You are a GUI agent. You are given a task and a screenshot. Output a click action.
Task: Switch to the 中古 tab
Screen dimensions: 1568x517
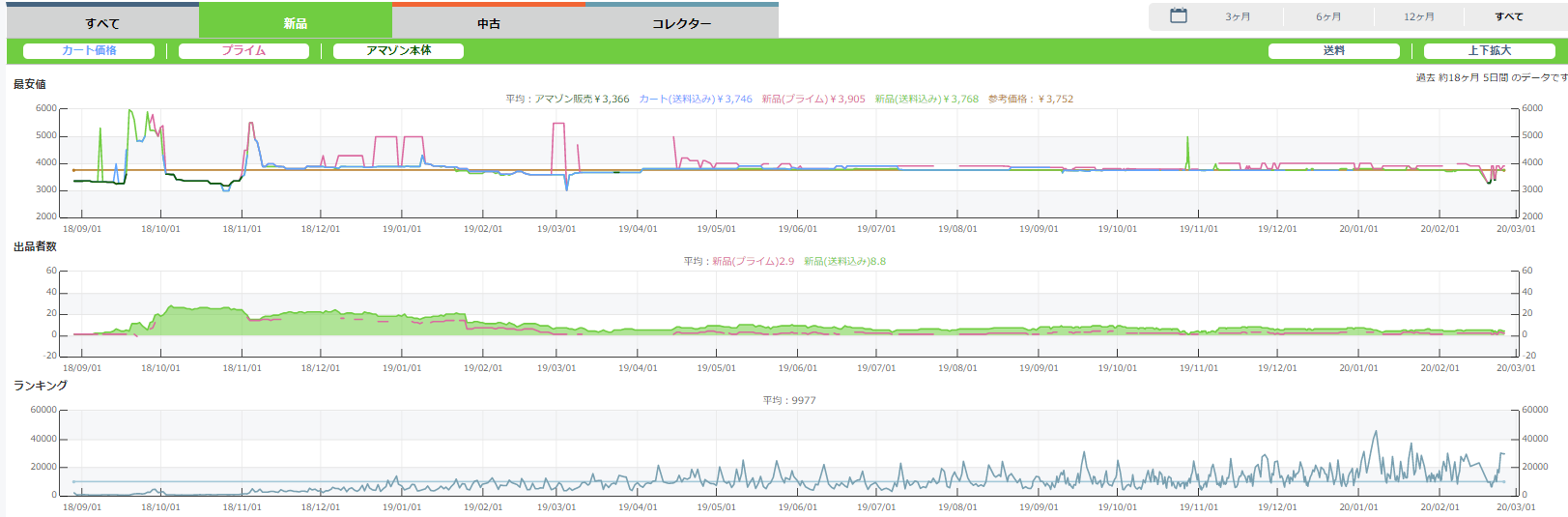click(489, 23)
